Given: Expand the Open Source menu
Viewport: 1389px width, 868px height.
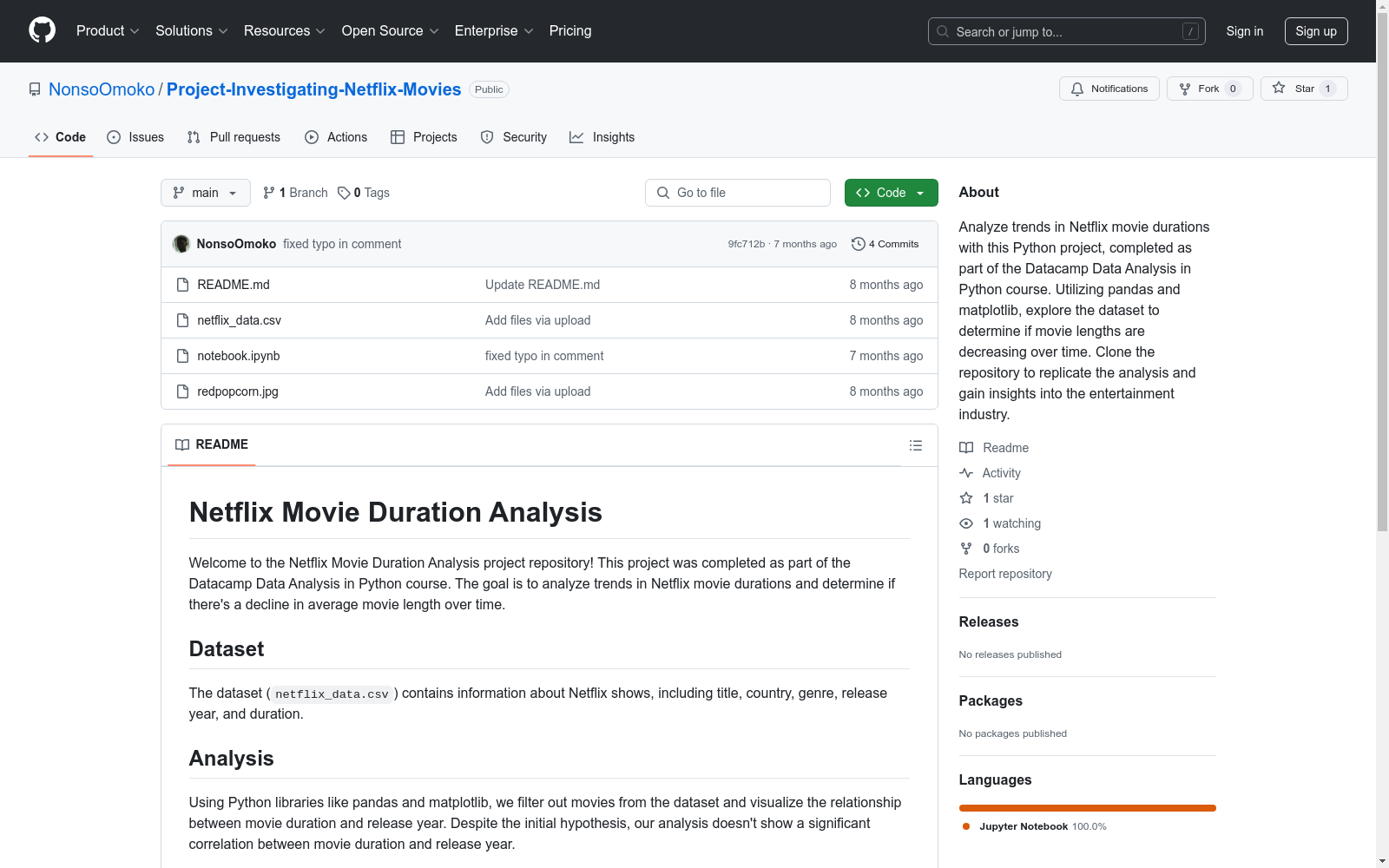Looking at the screenshot, I should click(x=391, y=31).
